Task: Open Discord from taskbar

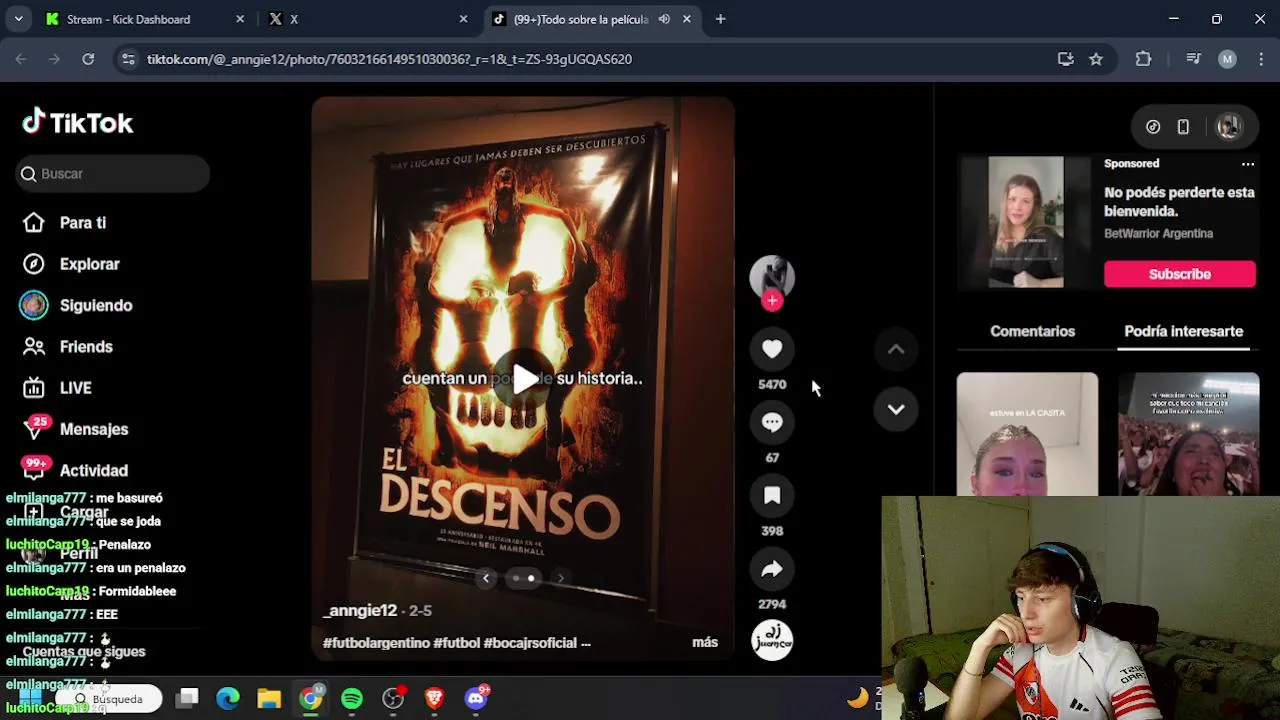Action: pyautogui.click(x=476, y=698)
